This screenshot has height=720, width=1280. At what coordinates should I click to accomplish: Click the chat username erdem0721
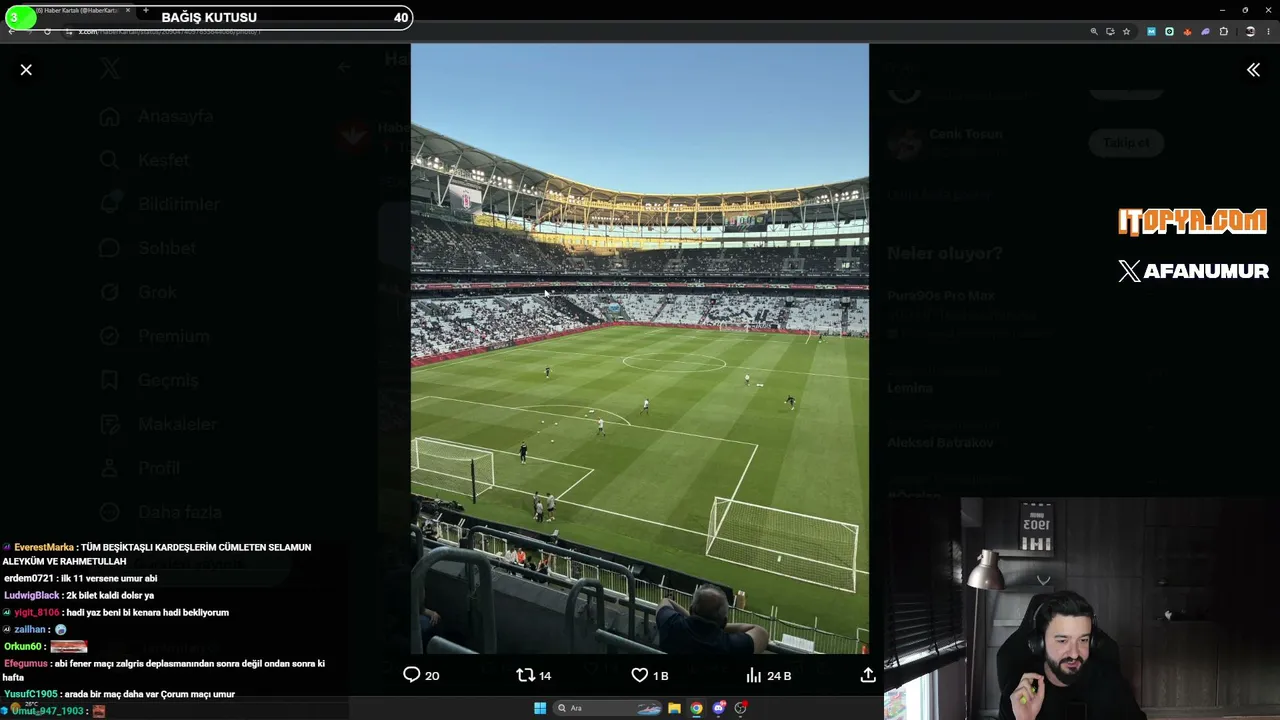[29, 578]
